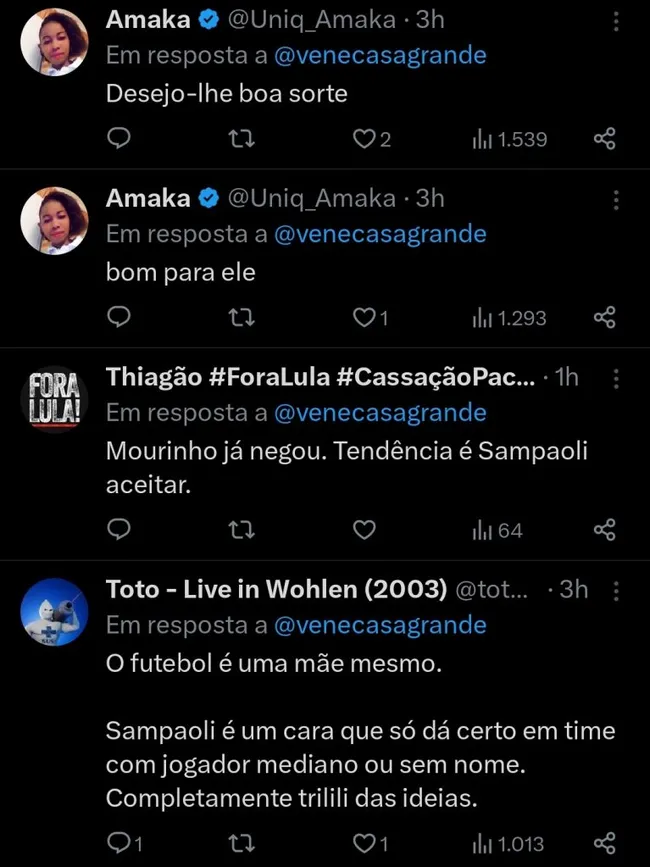Open the reply icon on Amaka's first tweet
The height and width of the screenshot is (867, 650).
[x=119, y=139]
